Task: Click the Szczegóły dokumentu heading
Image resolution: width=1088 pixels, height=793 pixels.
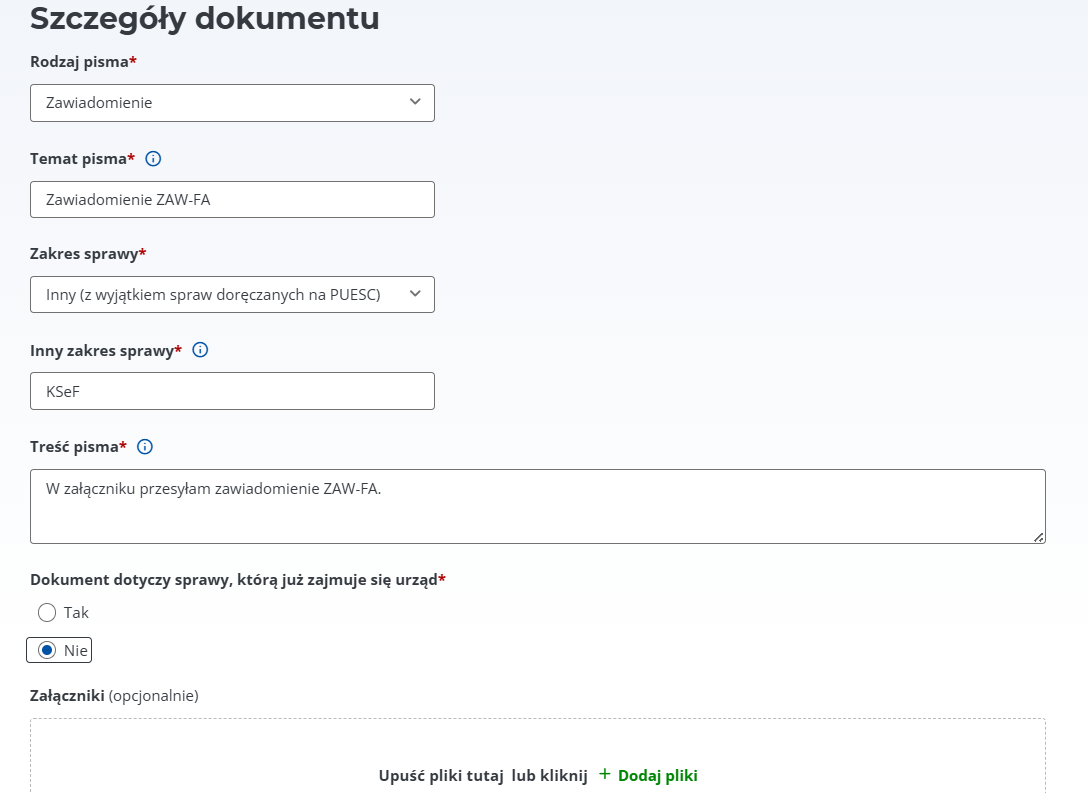Action: (x=205, y=19)
